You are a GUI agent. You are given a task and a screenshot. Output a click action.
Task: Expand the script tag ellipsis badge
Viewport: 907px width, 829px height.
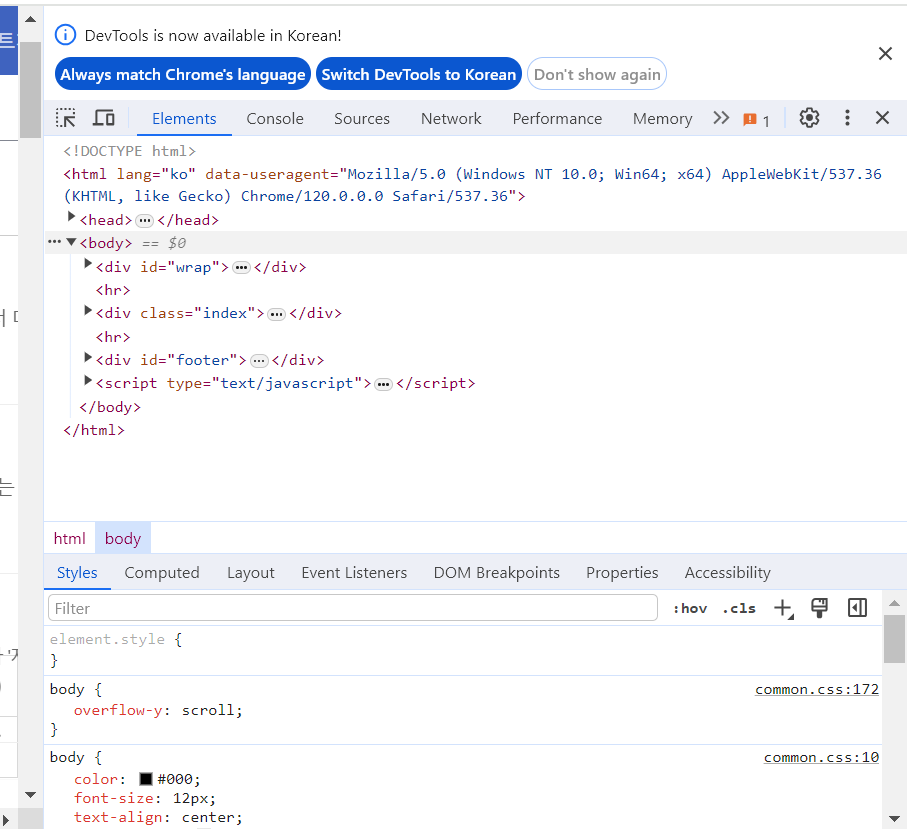click(x=384, y=384)
